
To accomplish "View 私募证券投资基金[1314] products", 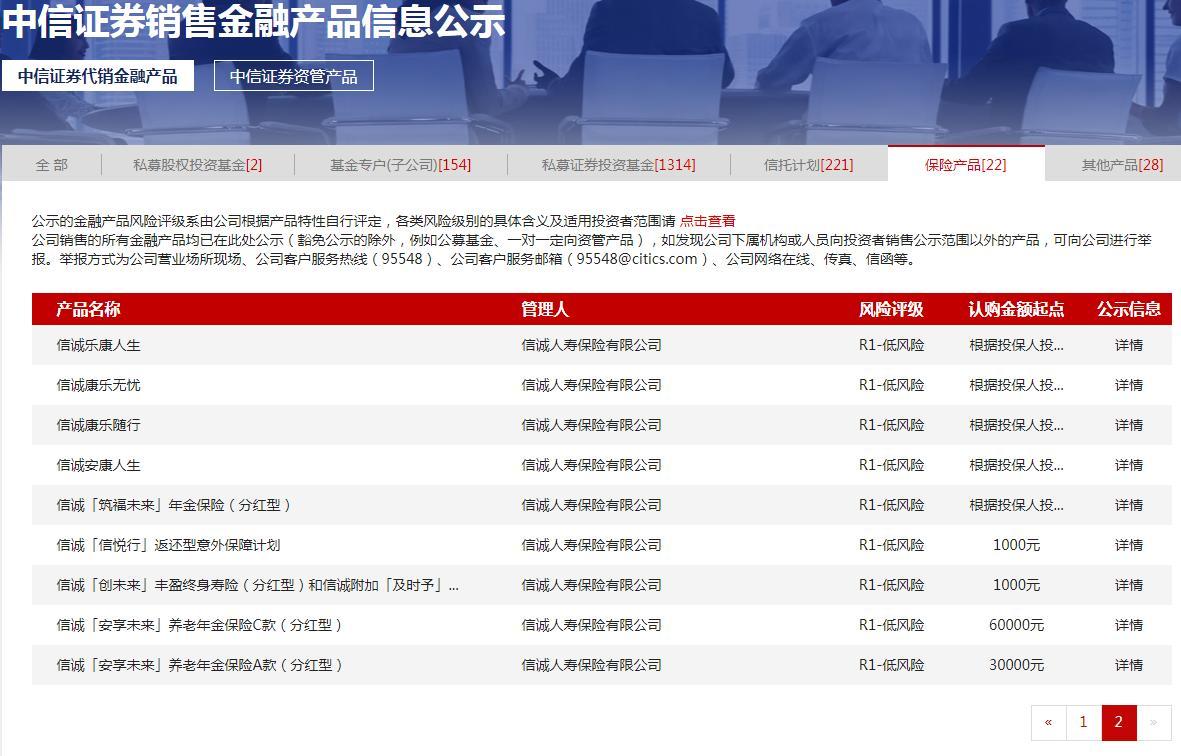I will [x=618, y=165].
